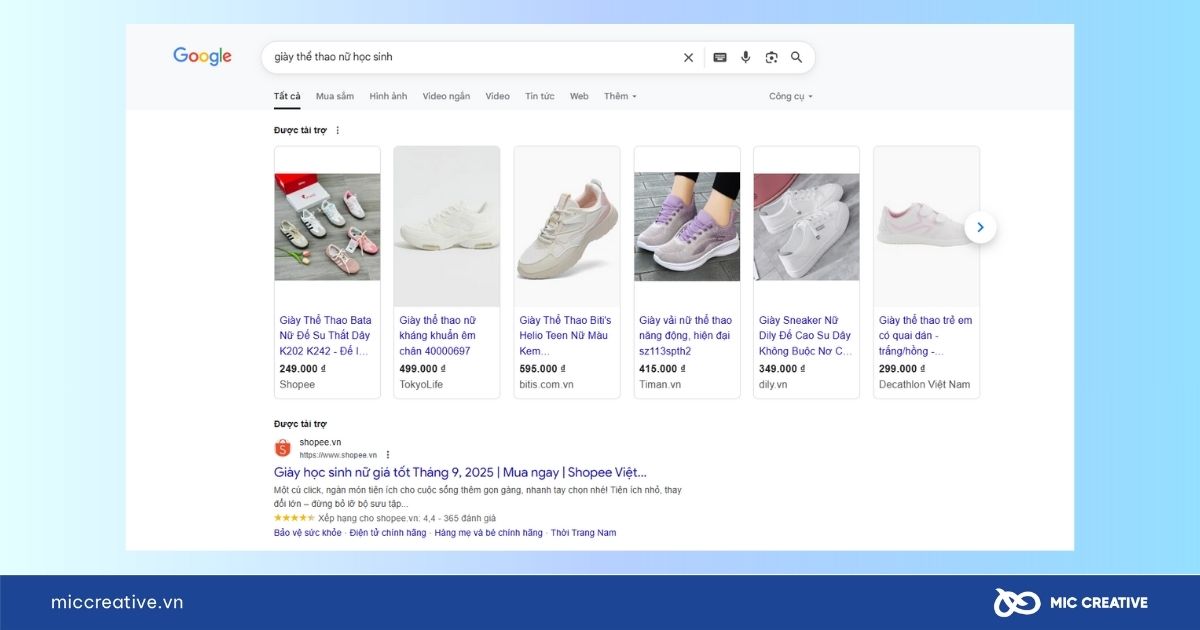Open the Thời Trang Nam sitelink
This screenshot has width=1200, height=630.
[x=583, y=533]
